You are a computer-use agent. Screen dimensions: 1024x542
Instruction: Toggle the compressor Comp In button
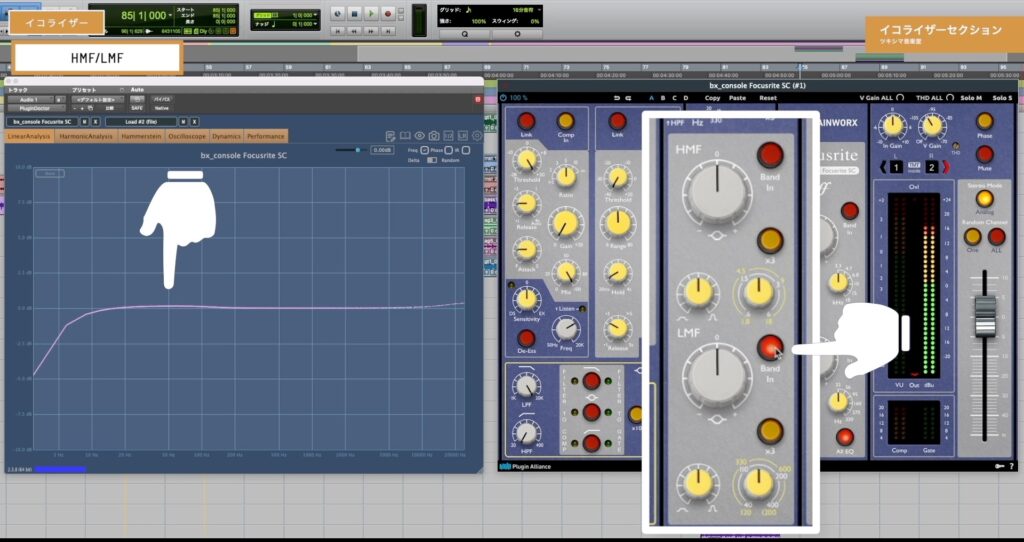coord(566,121)
